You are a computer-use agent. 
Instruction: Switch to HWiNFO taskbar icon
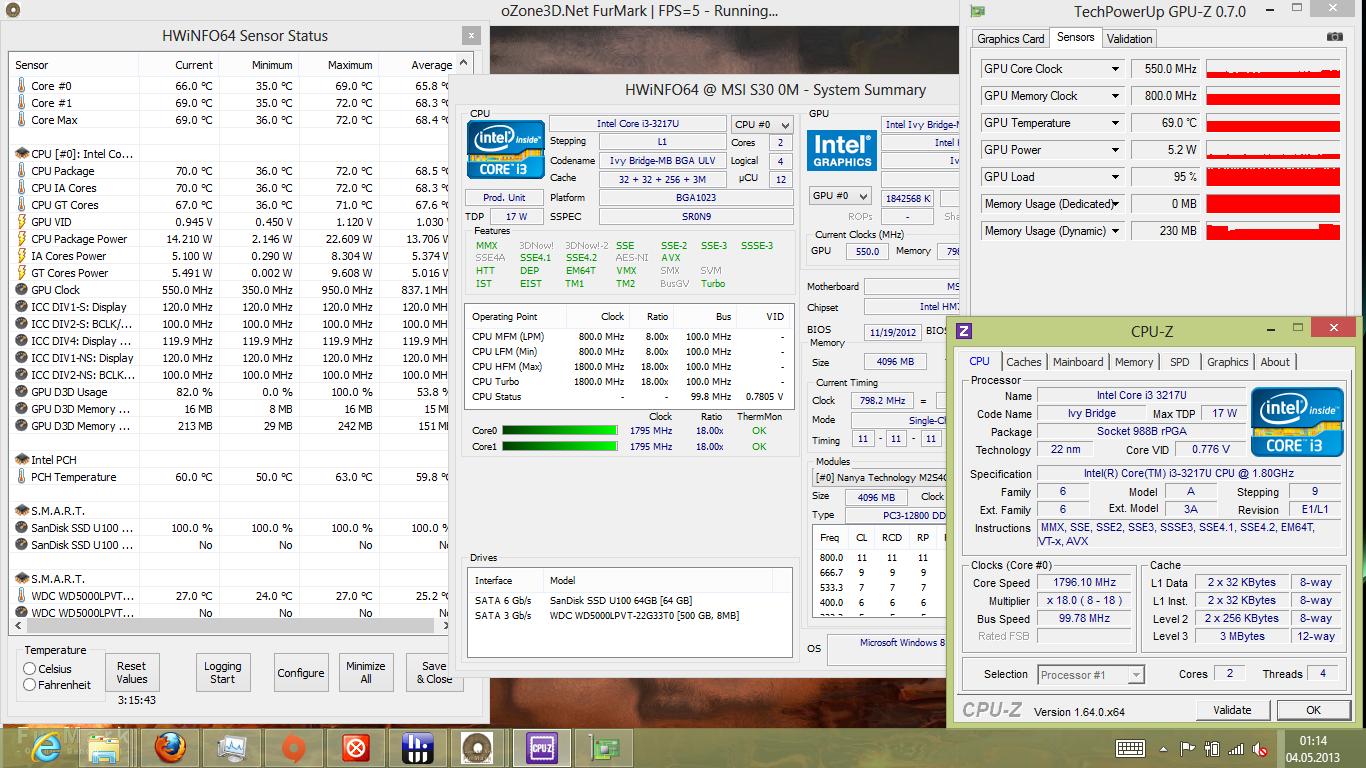(x=417, y=747)
